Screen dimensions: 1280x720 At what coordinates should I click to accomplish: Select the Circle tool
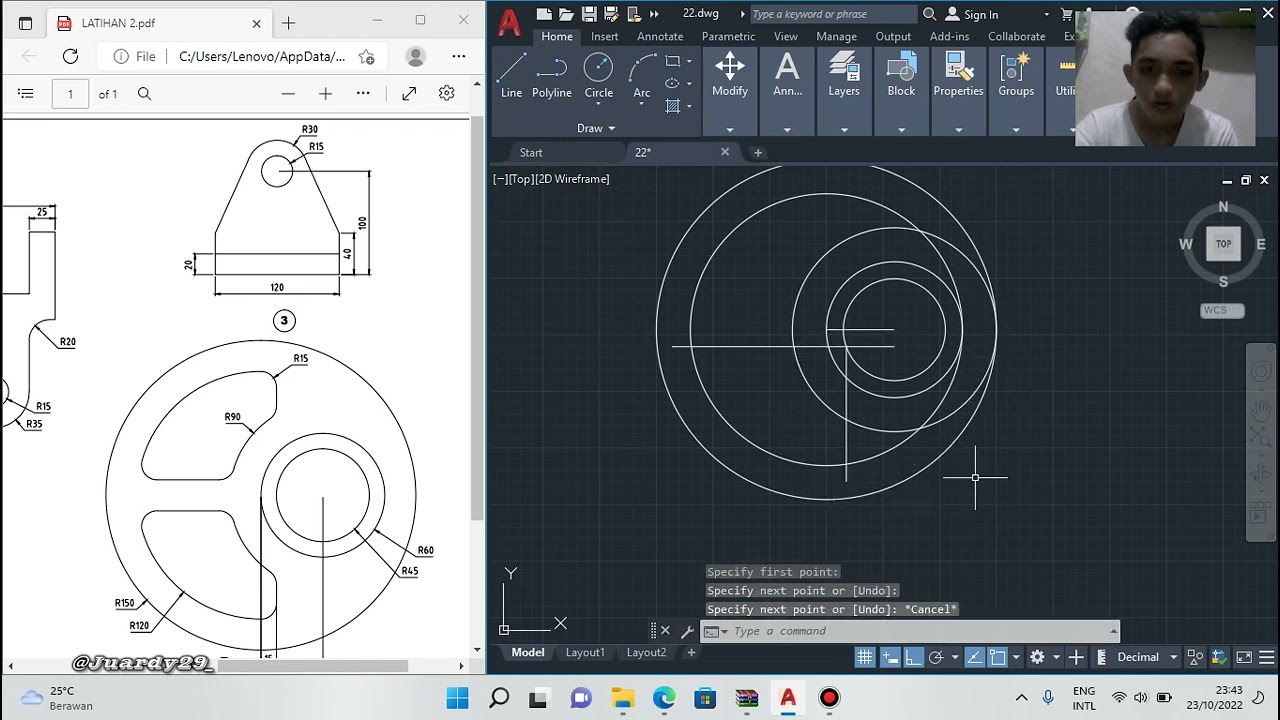tap(598, 76)
